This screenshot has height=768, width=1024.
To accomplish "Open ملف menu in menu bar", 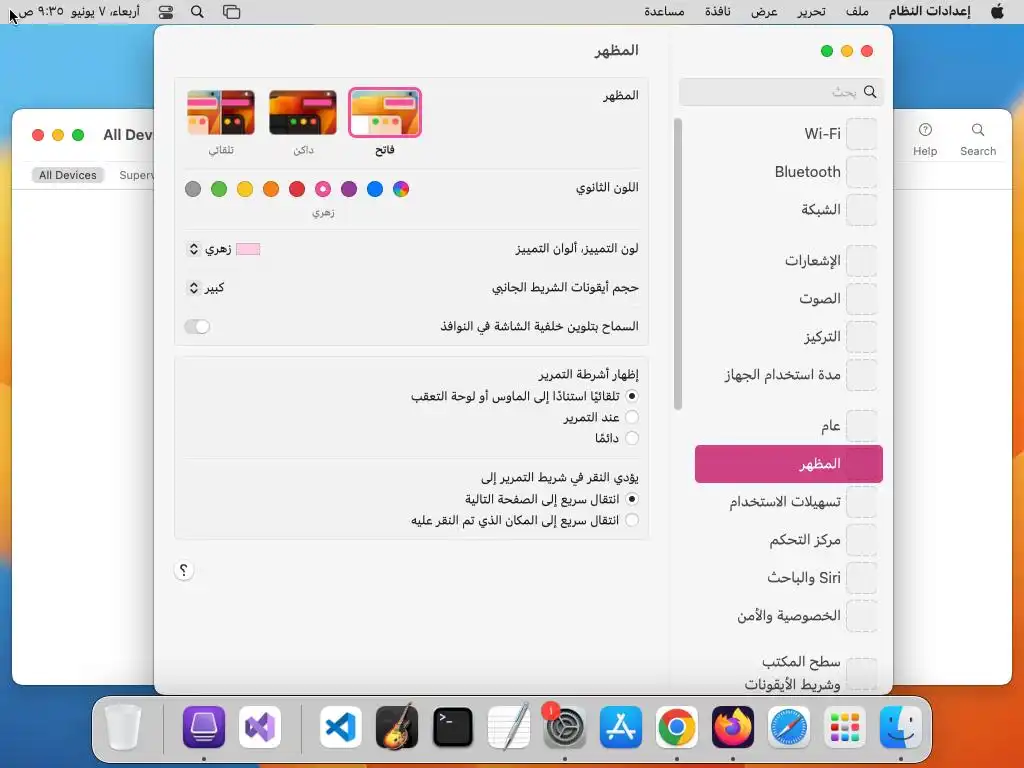I will pos(857,11).
